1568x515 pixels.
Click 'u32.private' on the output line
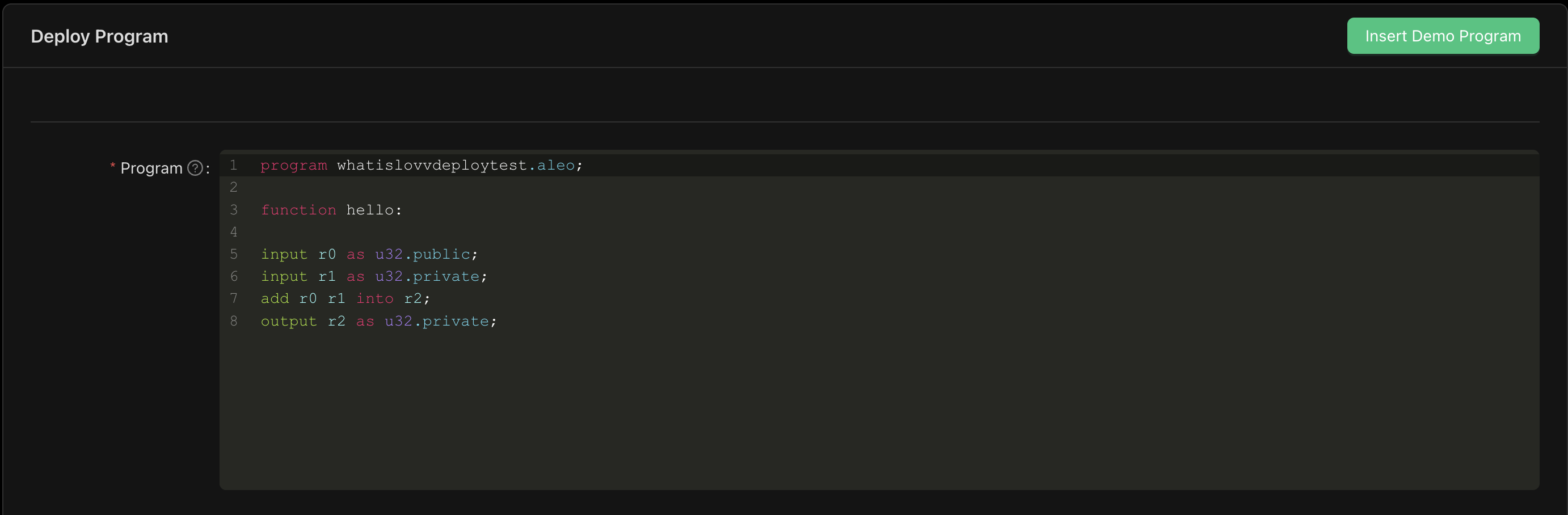(436, 322)
